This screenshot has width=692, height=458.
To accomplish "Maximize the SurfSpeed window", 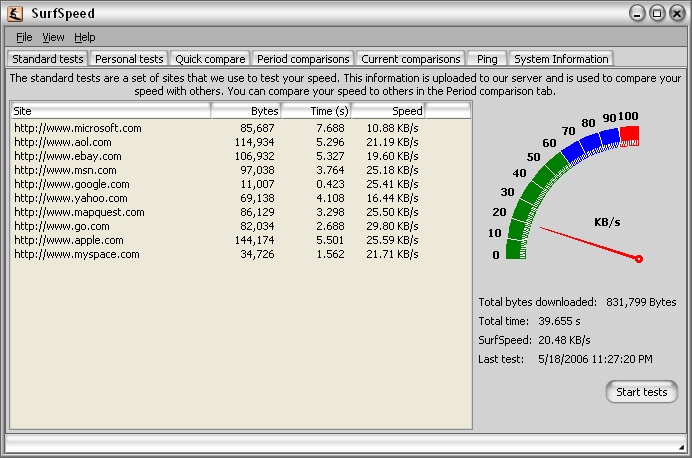I will 657,13.
